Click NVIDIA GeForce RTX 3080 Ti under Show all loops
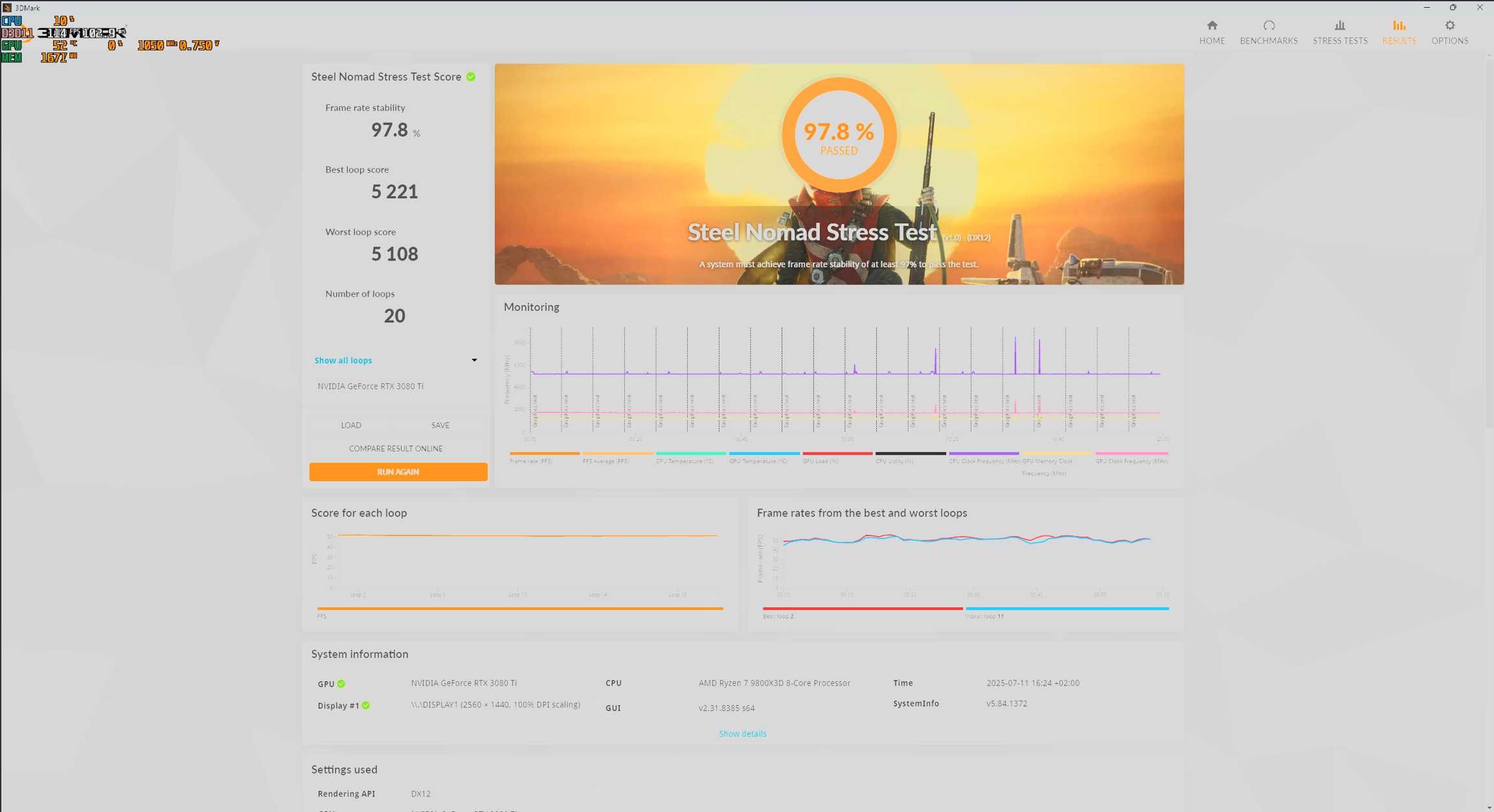 (370, 386)
